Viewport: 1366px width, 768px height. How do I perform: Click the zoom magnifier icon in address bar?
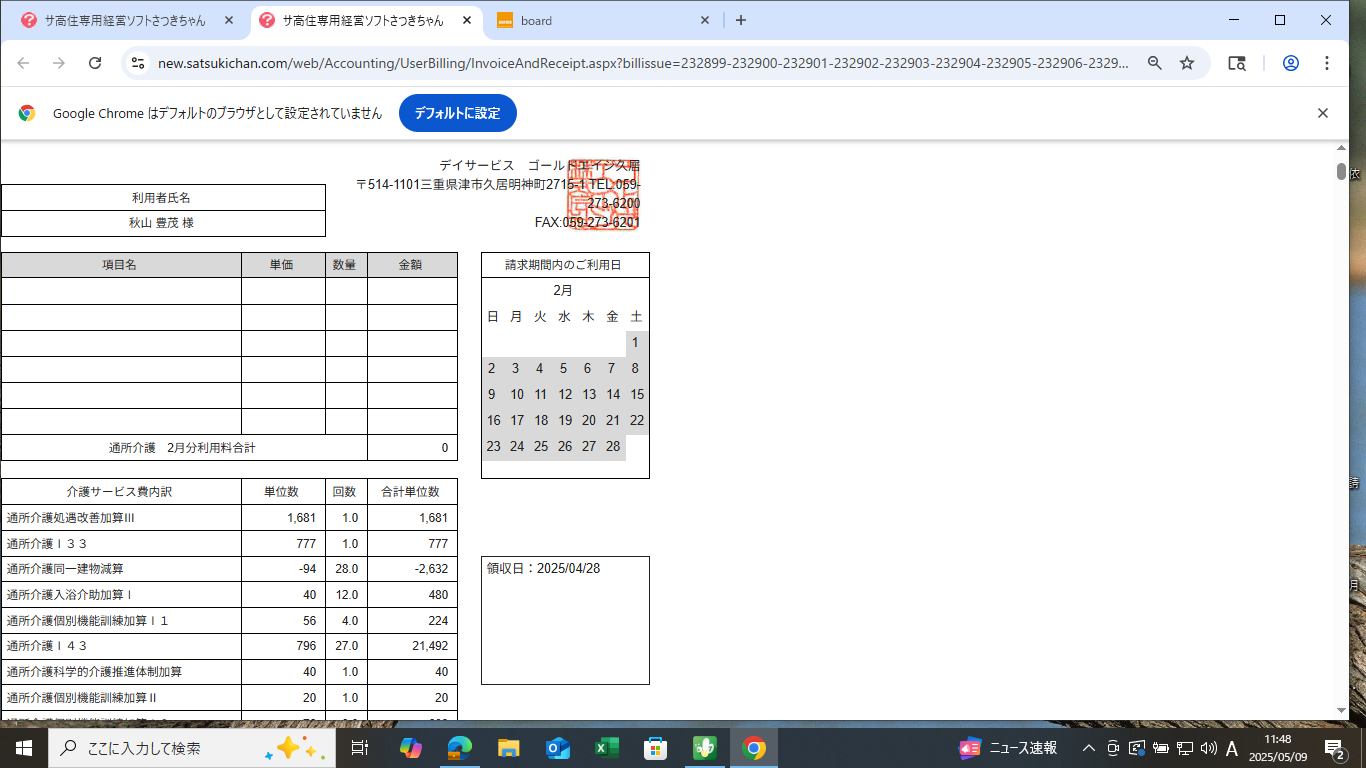tap(1155, 63)
